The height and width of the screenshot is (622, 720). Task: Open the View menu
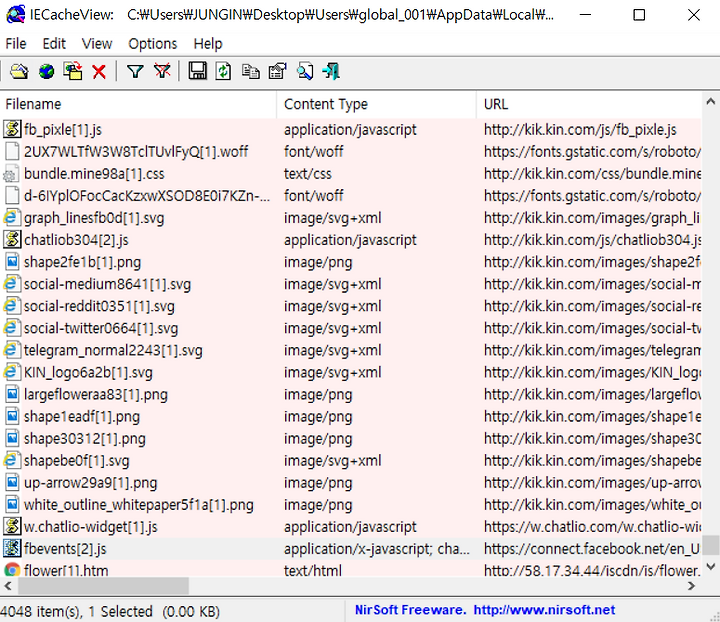point(97,44)
